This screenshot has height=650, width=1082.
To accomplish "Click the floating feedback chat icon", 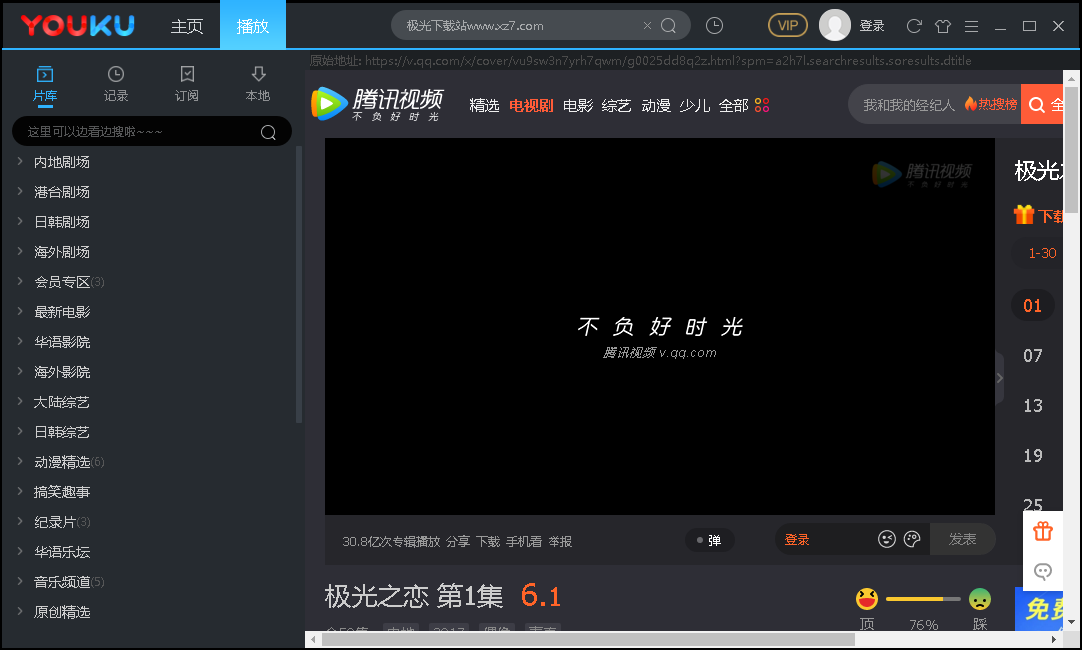I will [1043, 571].
